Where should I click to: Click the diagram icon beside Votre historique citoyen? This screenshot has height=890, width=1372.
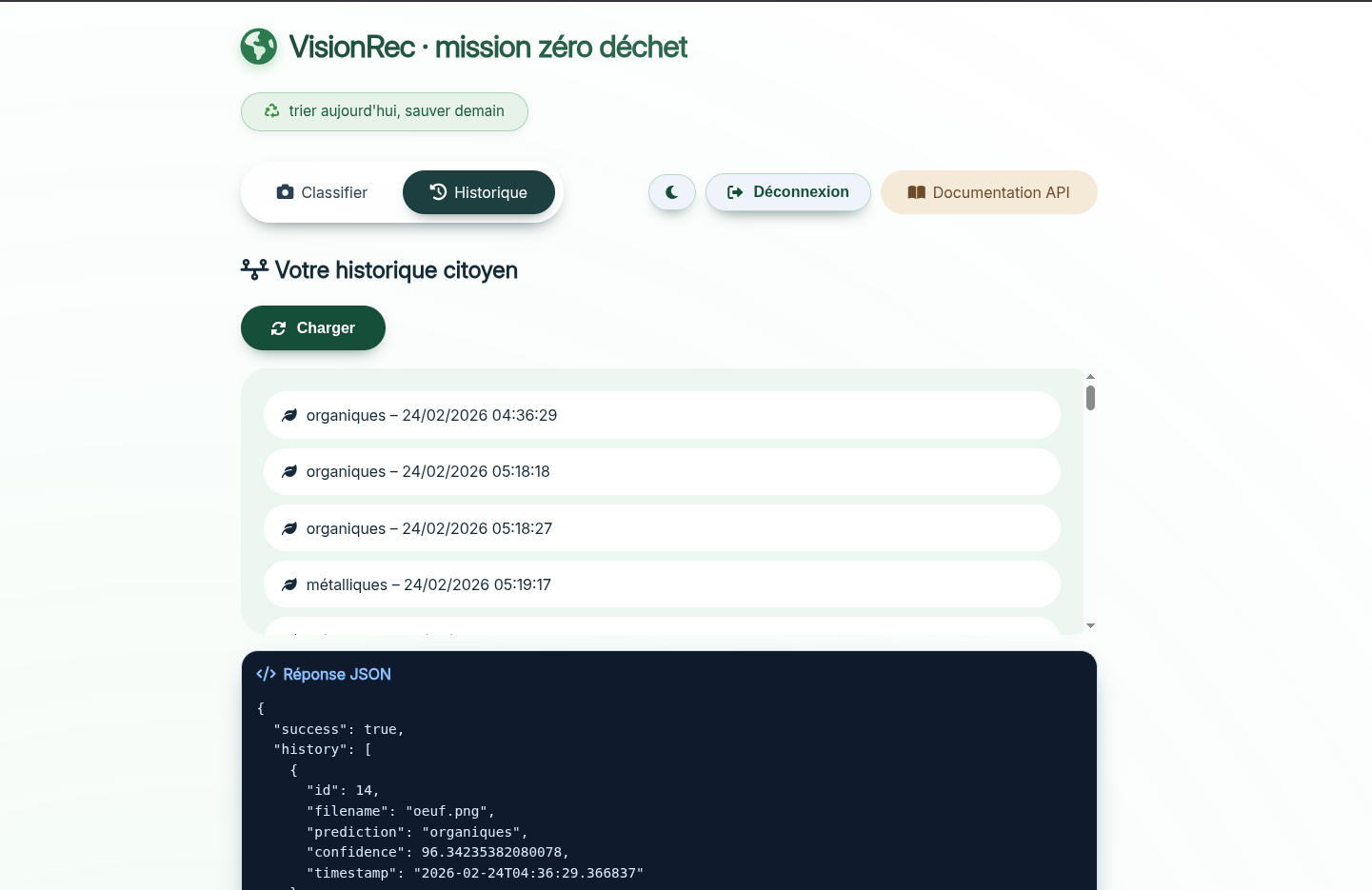[254, 270]
